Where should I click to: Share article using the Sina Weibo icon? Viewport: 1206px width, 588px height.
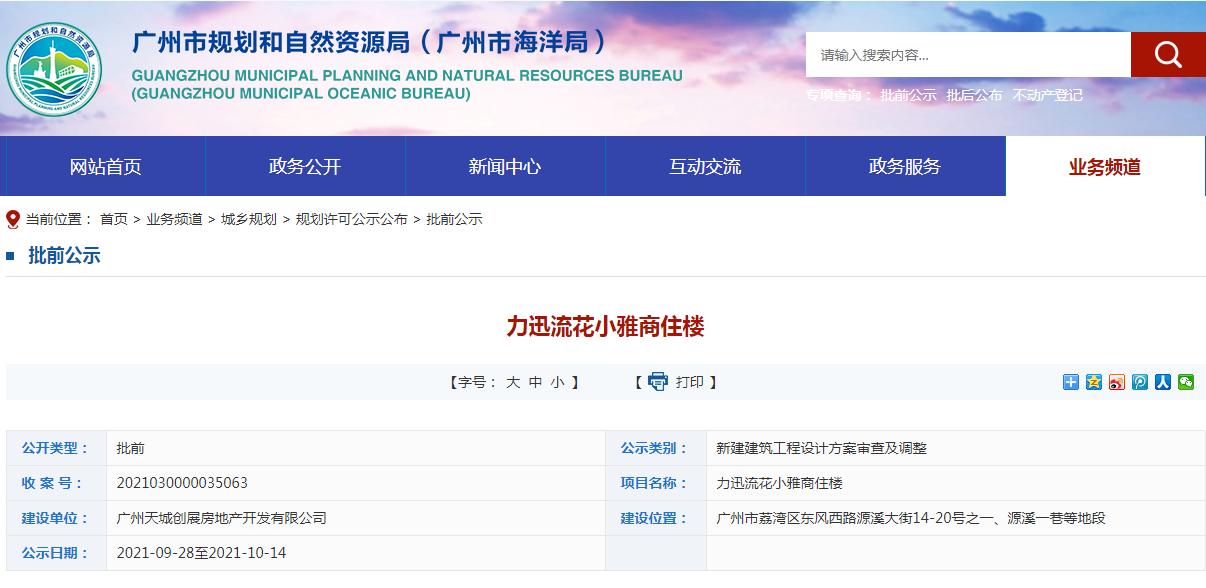[1117, 381]
